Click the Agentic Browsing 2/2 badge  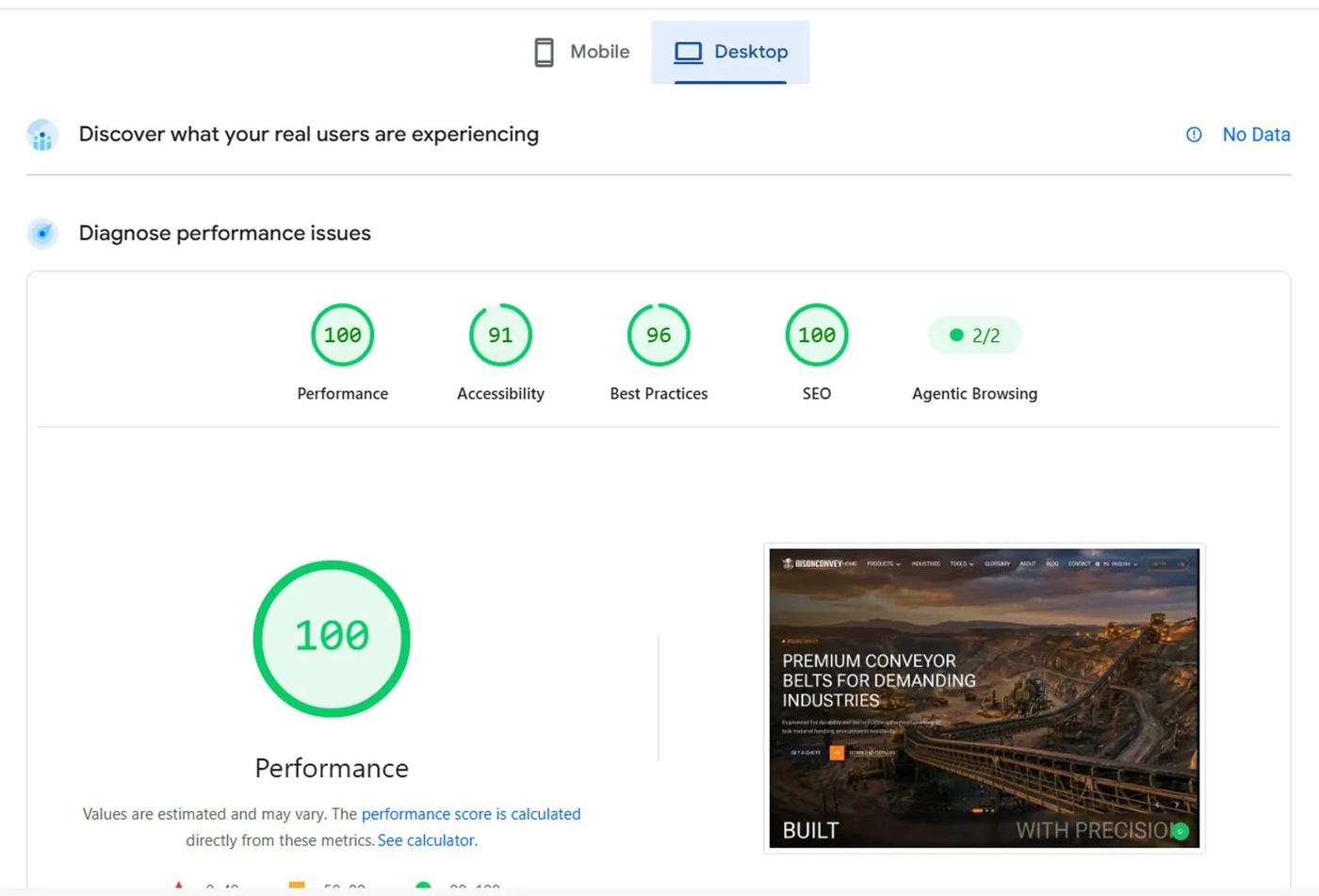(x=975, y=335)
